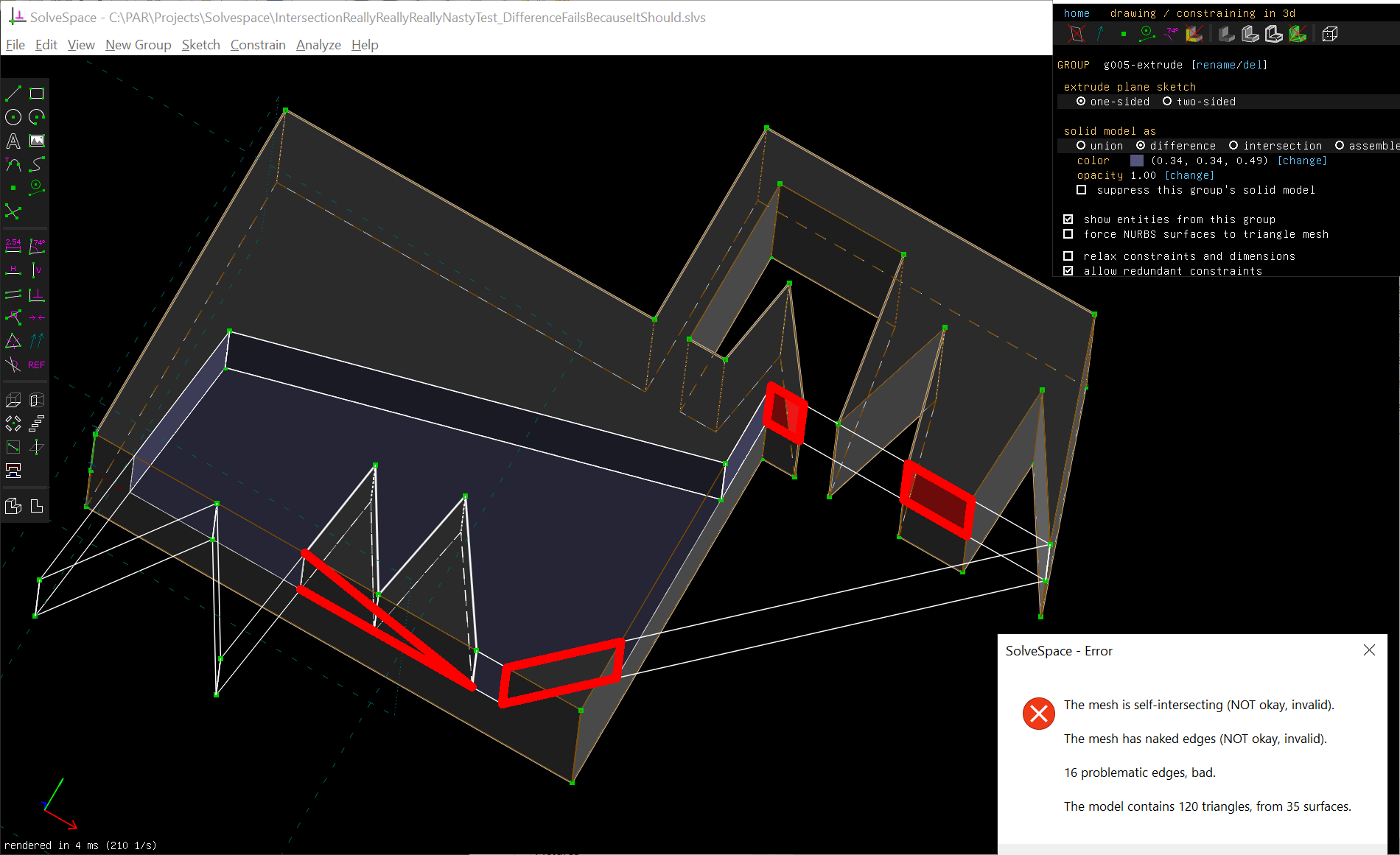Switch to nearest isometric view
1400x855 pixels.
[13, 506]
